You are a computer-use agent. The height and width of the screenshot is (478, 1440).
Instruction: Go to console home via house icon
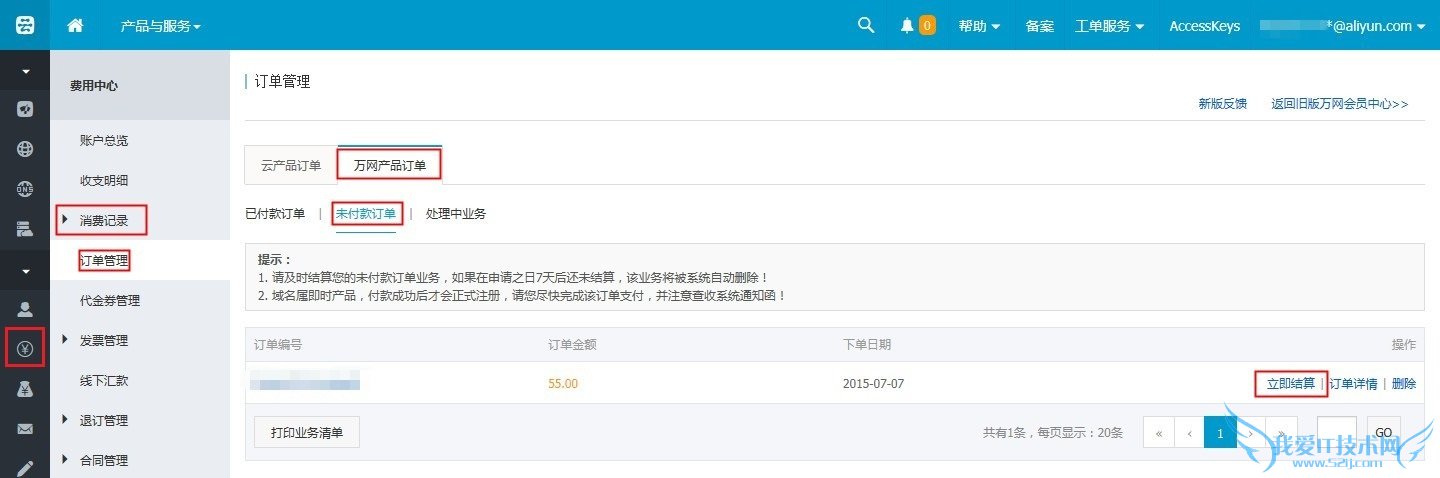pos(75,26)
